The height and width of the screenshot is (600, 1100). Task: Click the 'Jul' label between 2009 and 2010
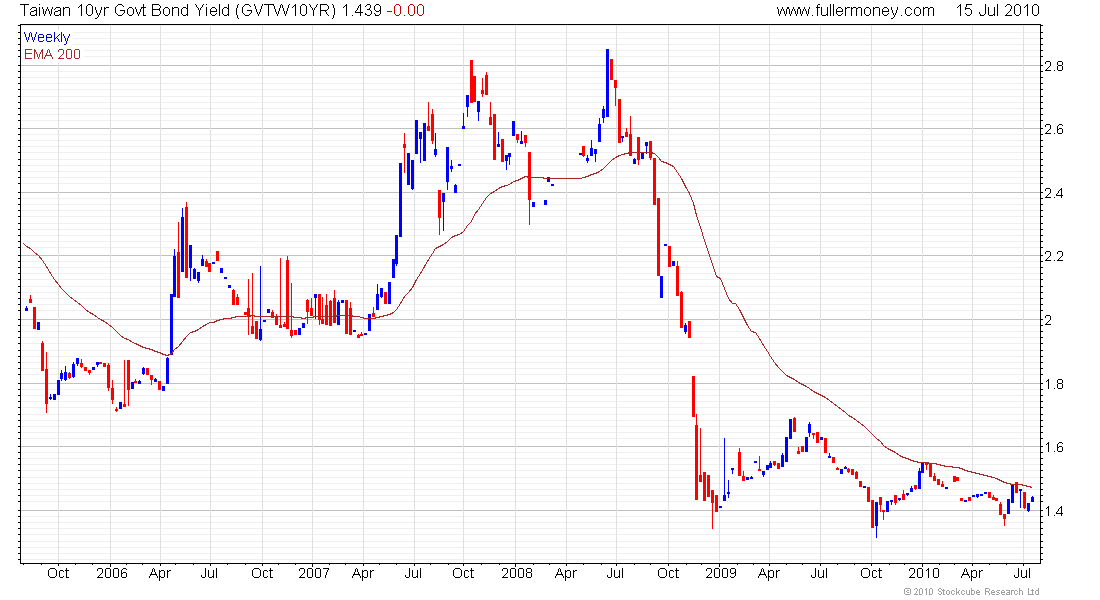pos(819,573)
